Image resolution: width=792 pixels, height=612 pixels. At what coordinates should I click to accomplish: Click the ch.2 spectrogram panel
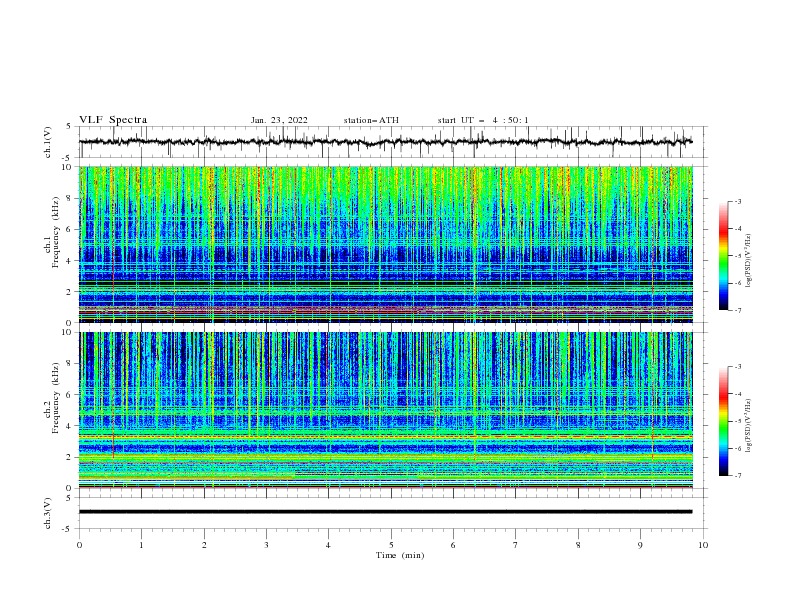[x=385, y=410]
